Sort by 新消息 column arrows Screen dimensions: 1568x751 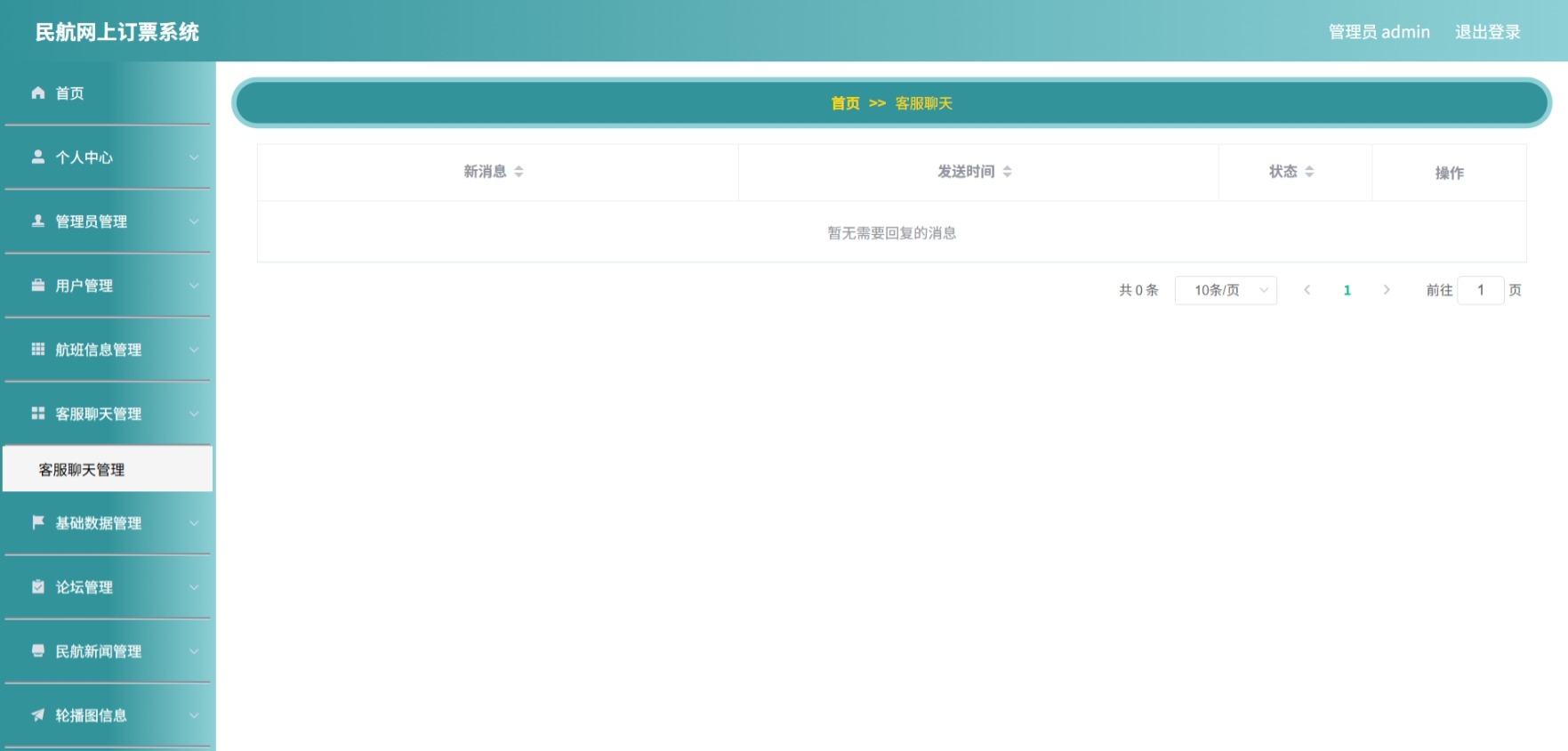(519, 172)
